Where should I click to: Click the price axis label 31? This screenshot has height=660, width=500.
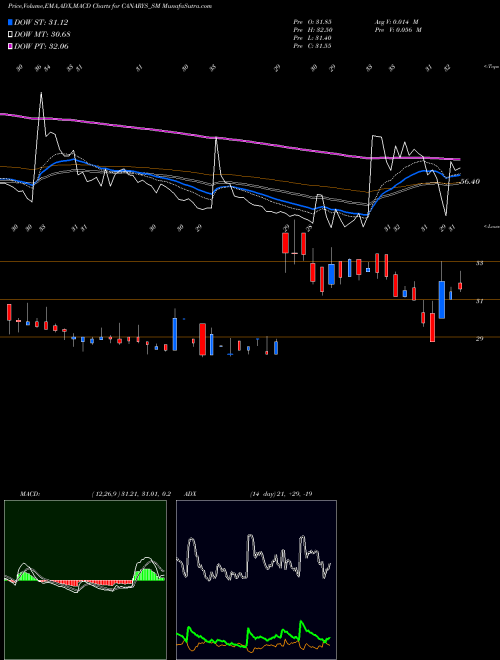479,301
